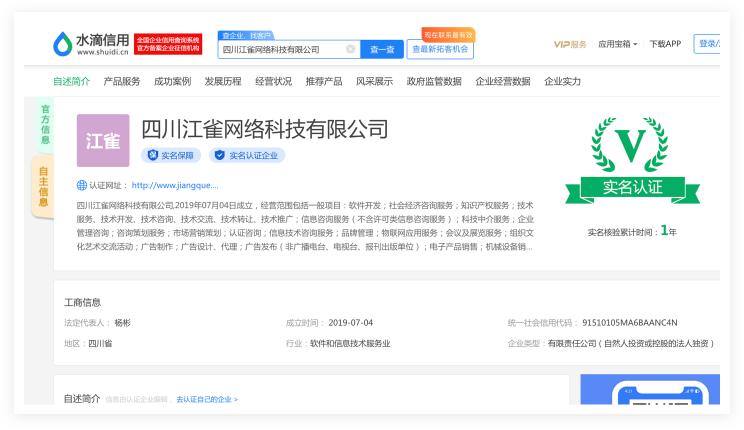Select the 官方信息 side tab

tap(45, 122)
